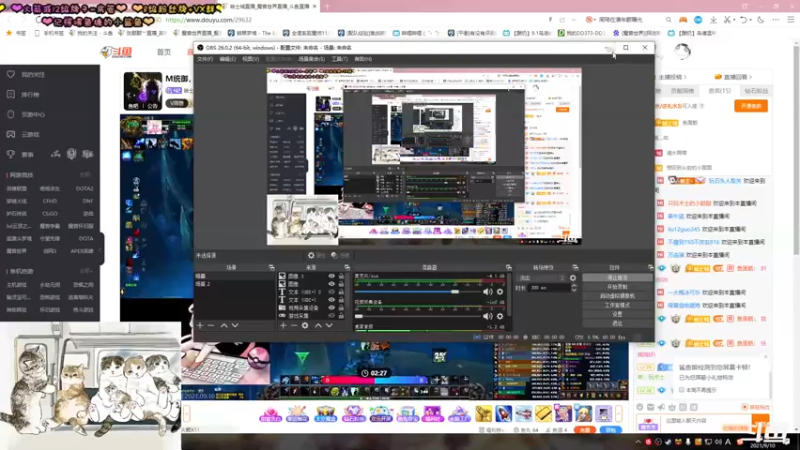Close the lag-detected popup in chat
The image size is (800, 450).
[765, 357]
